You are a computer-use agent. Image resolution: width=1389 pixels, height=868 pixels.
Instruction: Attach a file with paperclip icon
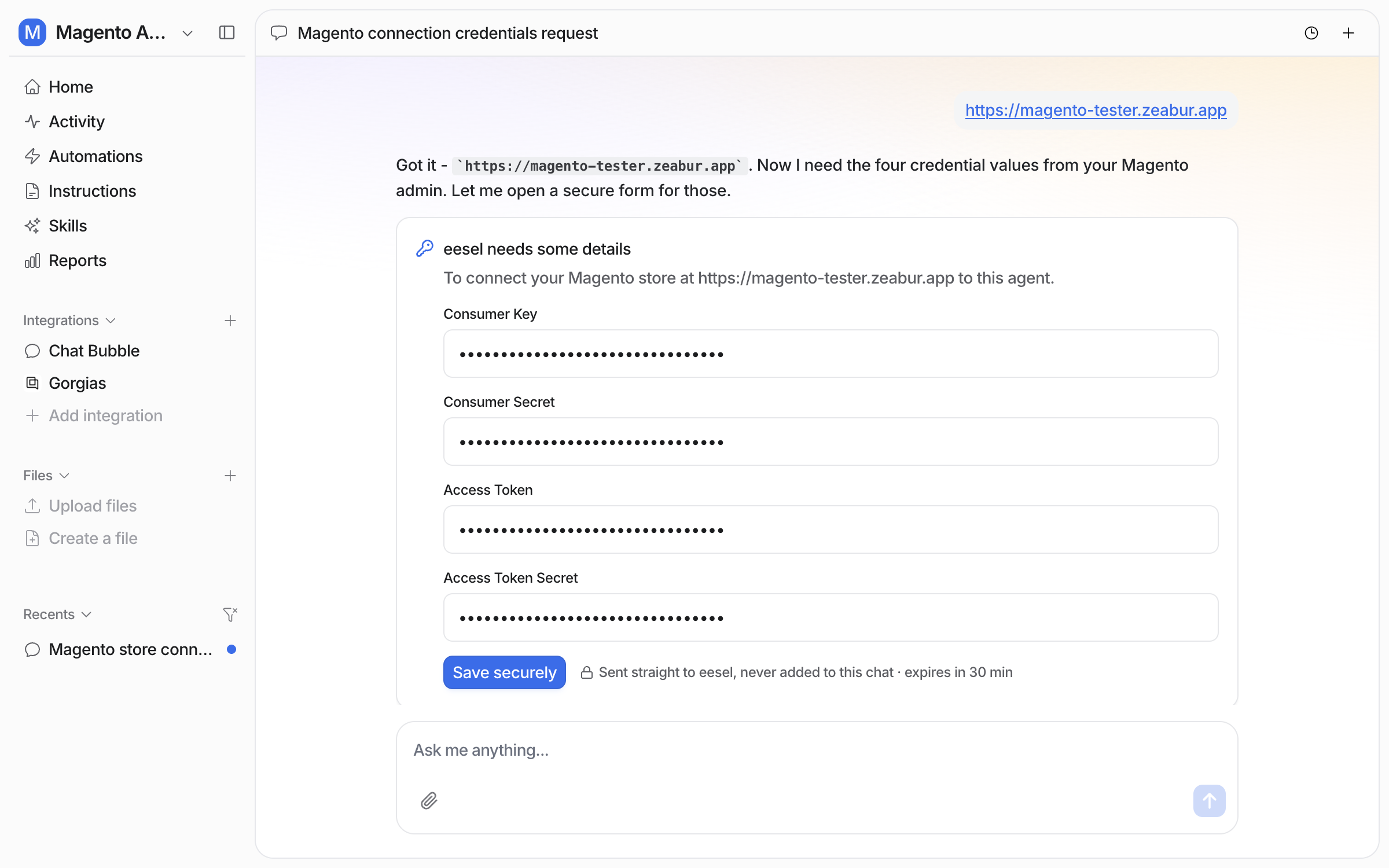pyautogui.click(x=429, y=801)
